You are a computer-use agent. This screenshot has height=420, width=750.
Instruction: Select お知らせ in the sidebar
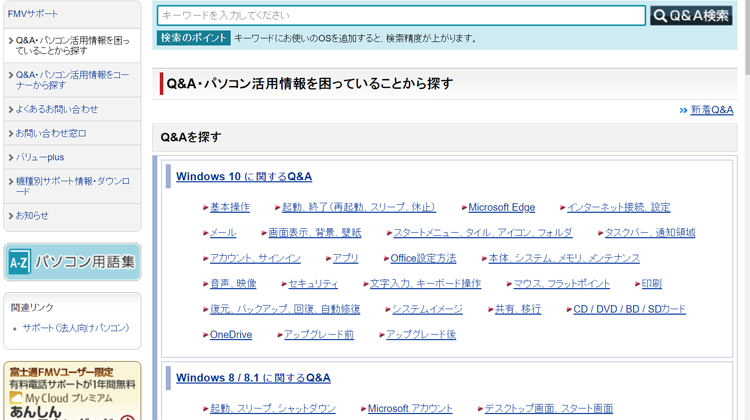[32, 215]
